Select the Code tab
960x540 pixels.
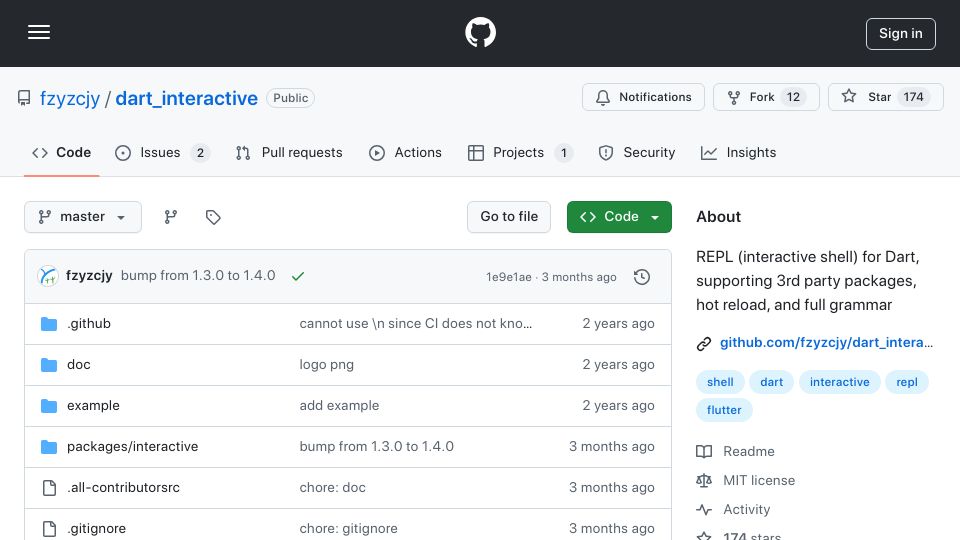click(x=61, y=152)
